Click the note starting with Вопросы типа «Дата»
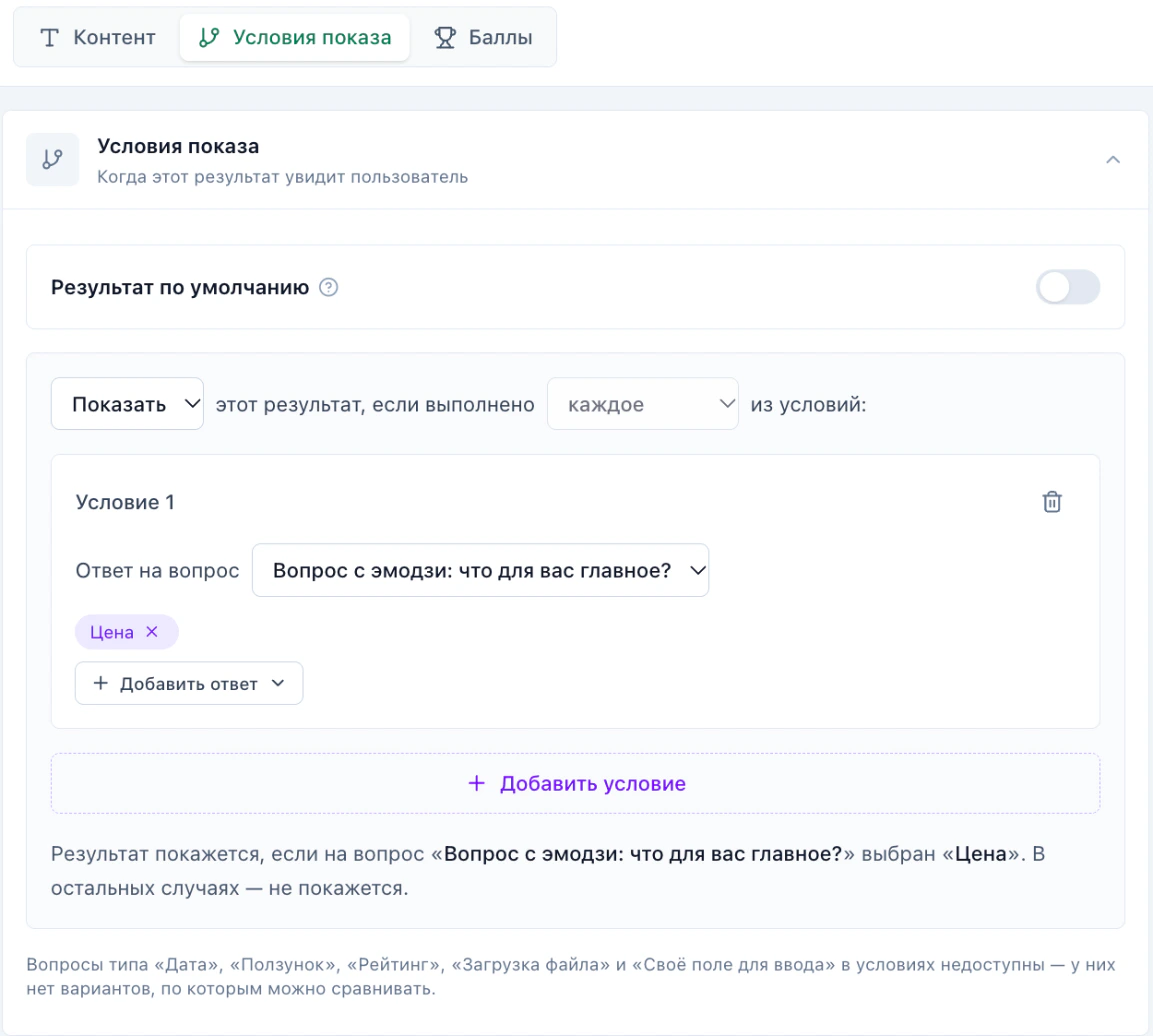 571,976
